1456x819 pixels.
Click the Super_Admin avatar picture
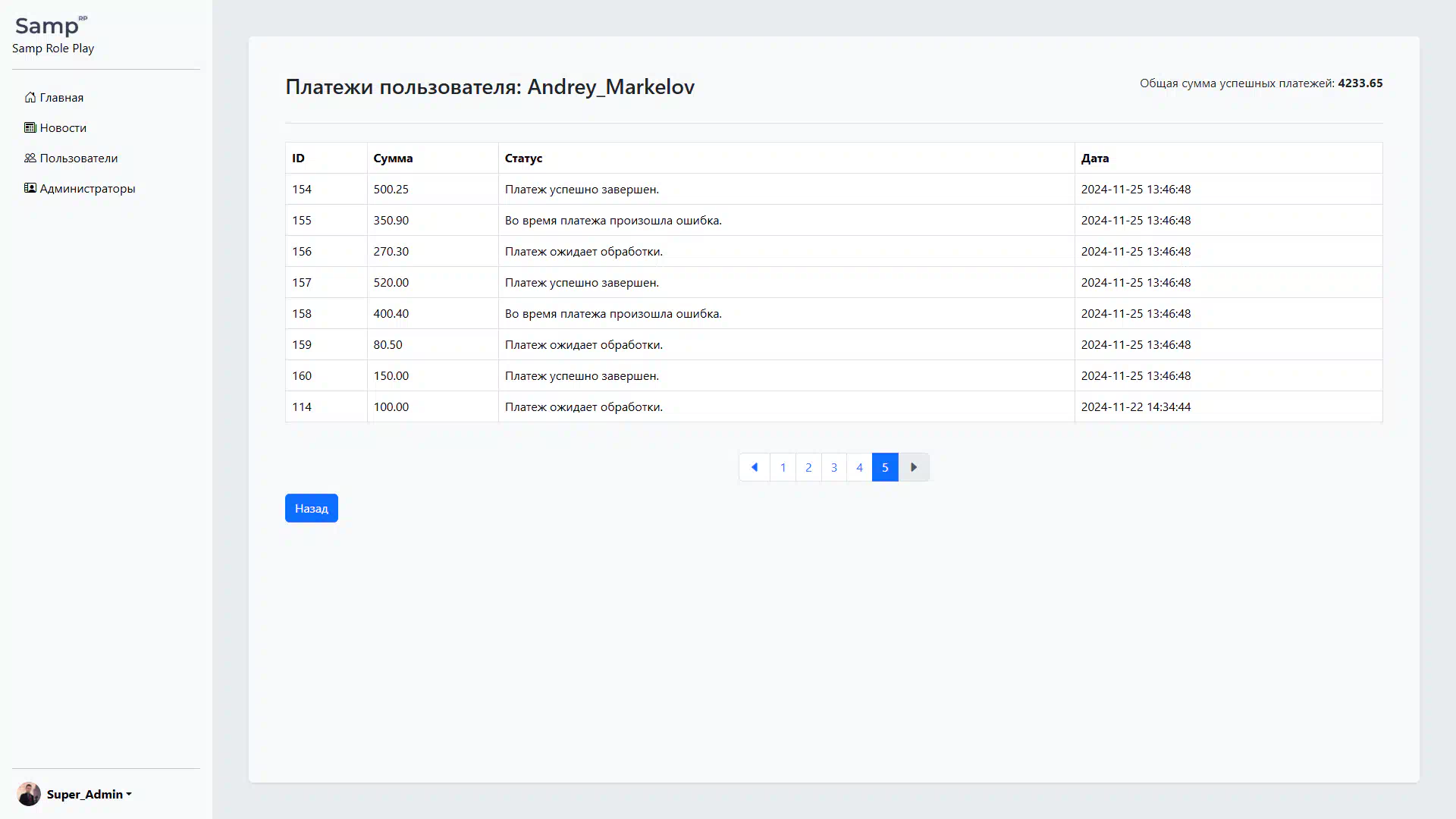pos(29,794)
